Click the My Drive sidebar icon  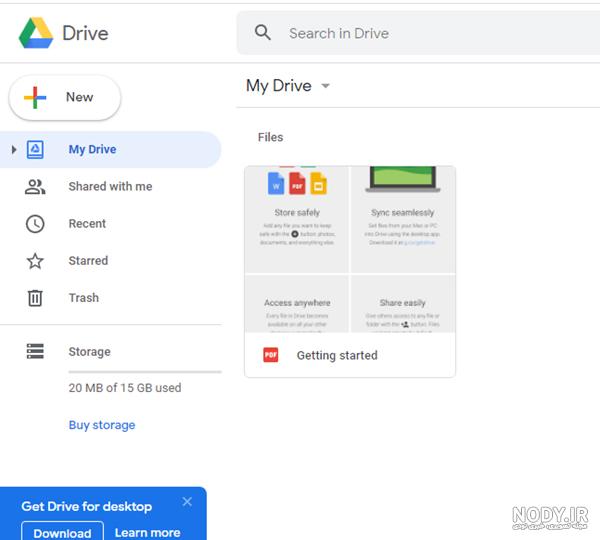pos(35,149)
